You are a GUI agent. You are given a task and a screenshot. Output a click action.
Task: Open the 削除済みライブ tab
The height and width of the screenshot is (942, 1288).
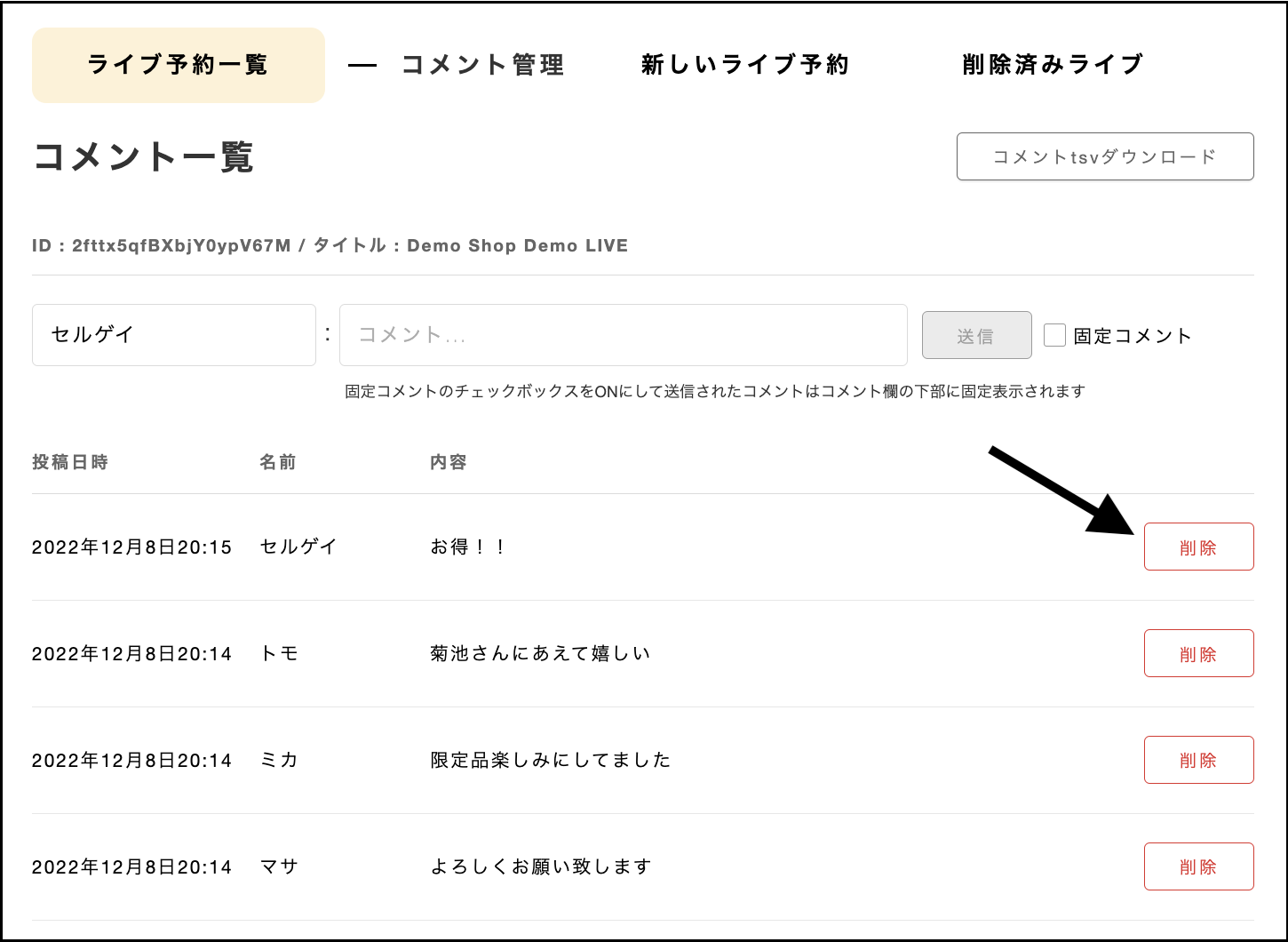(1053, 65)
